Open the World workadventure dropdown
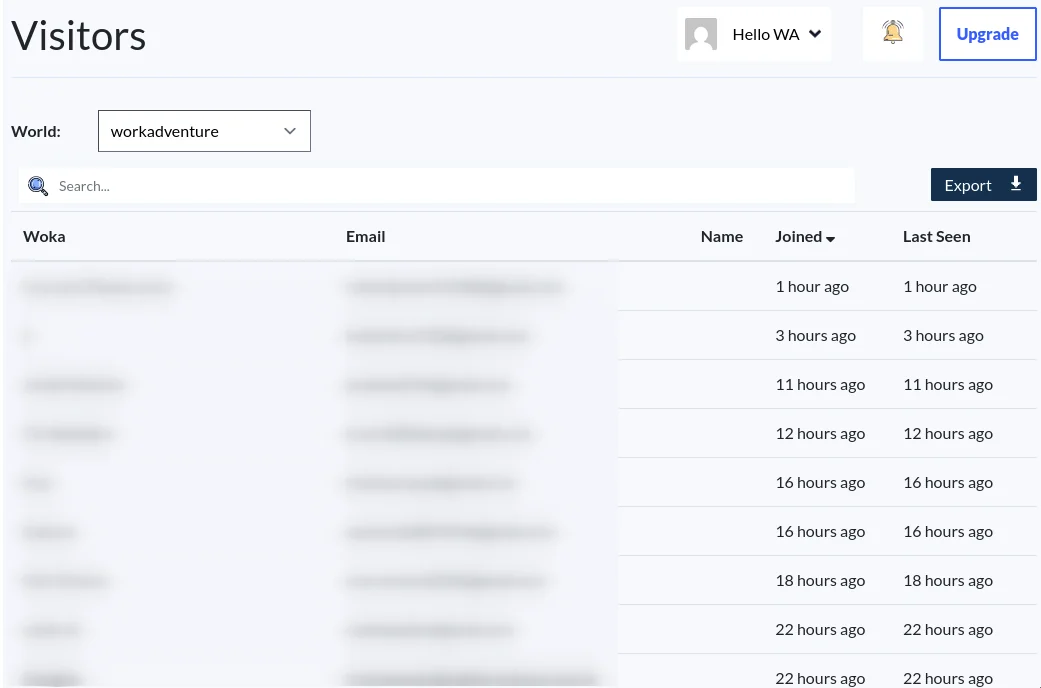The width and height of the screenshot is (1041, 688). click(x=204, y=131)
